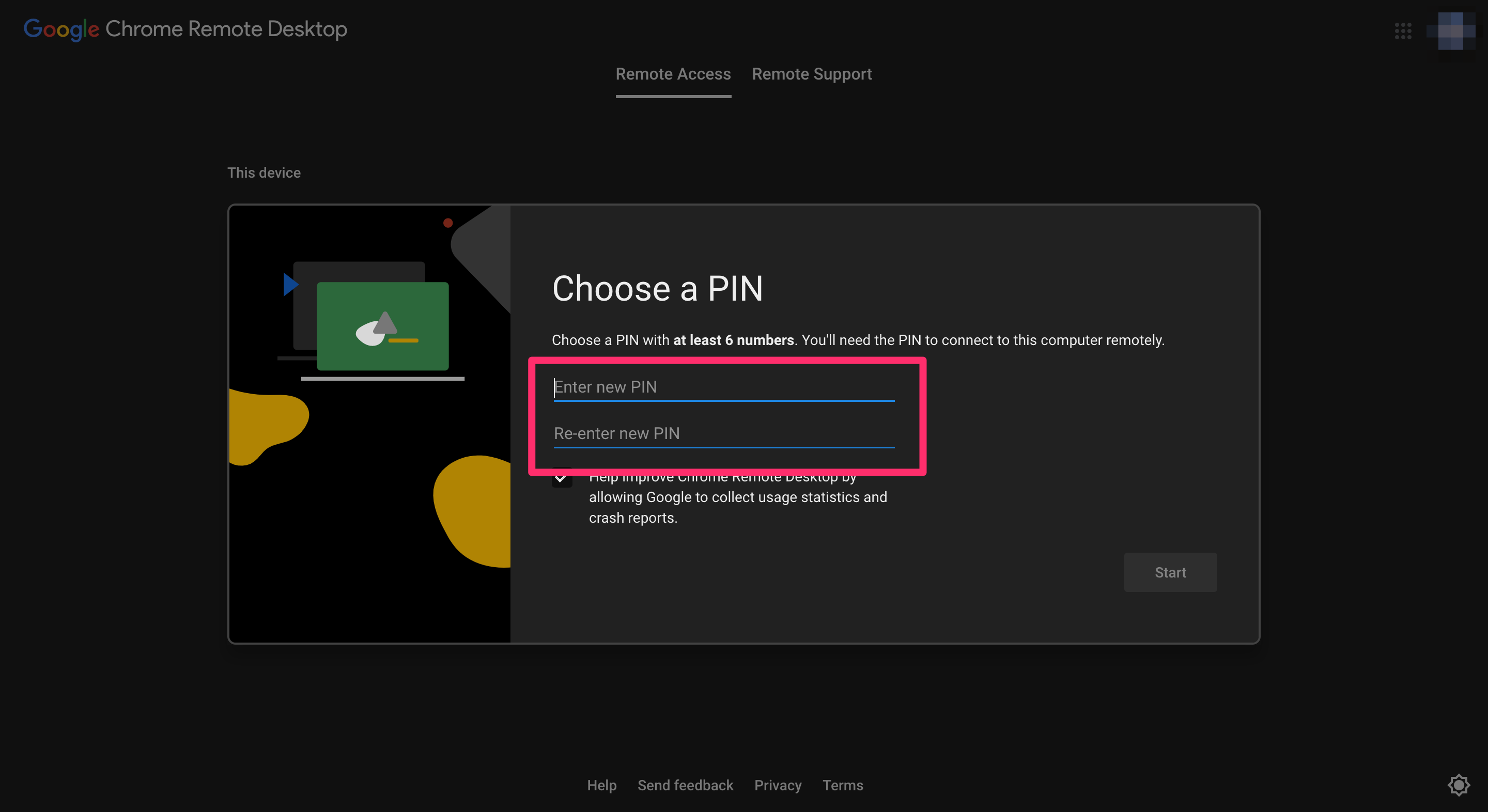Switch to the Remote Support tab
The height and width of the screenshot is (812, 1488).
click(x=812, y=74)
